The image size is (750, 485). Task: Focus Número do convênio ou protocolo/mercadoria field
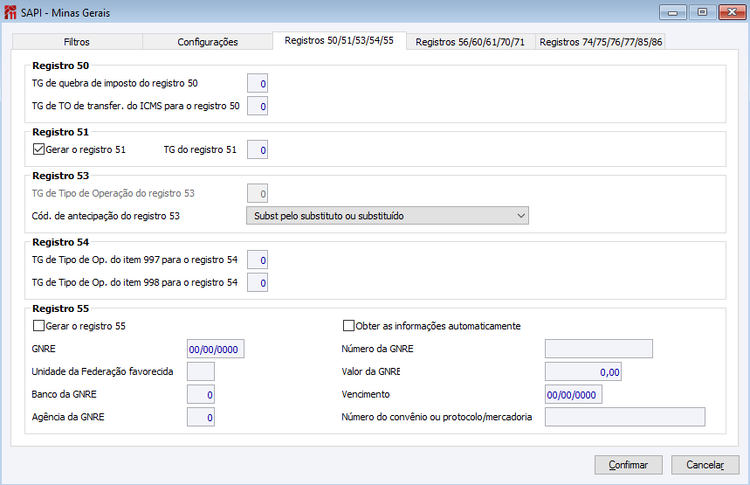coord(625,417)
